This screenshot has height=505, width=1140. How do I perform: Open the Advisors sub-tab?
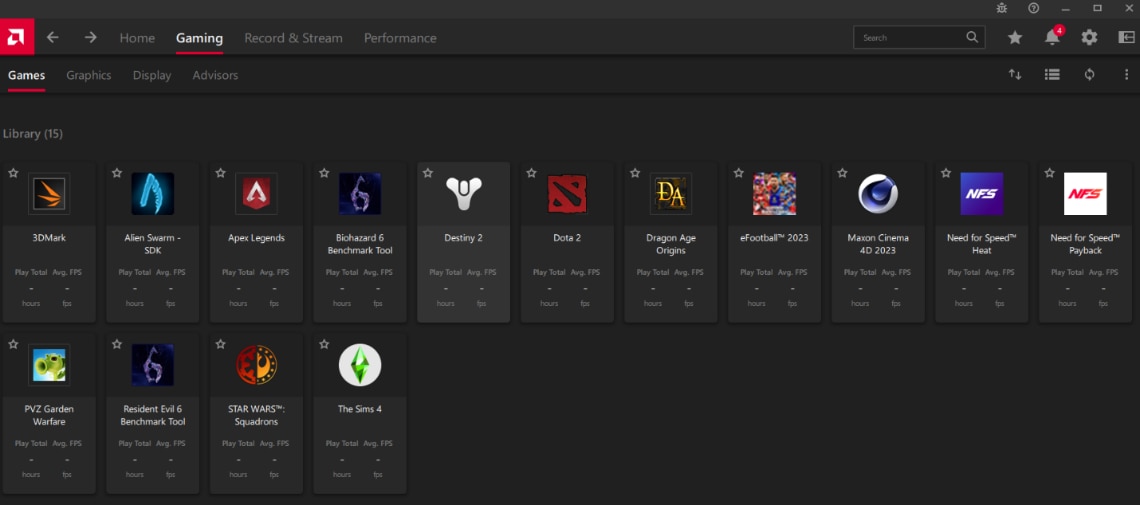[x=215, y=76]
